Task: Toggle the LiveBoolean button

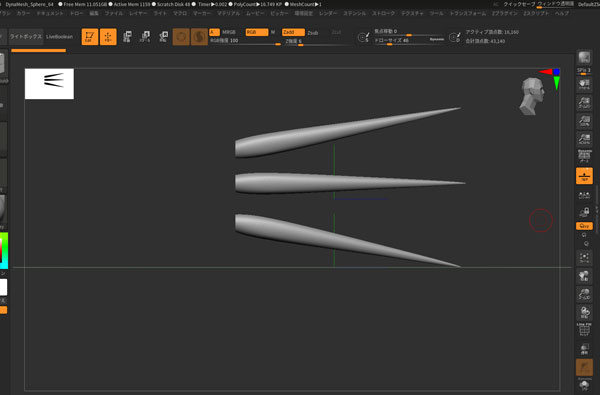Action: point(59,37)
